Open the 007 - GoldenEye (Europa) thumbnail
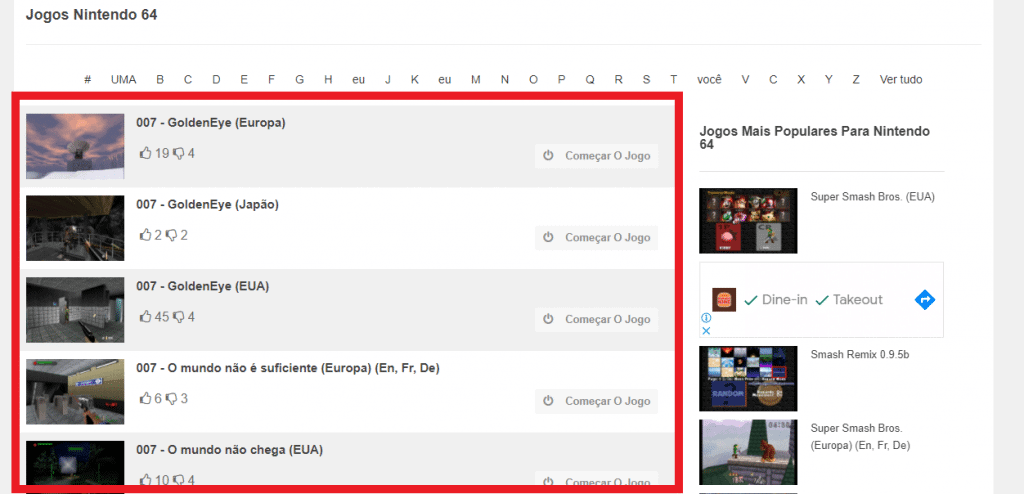This screenshot has width=1024, height=494. pyautogui.click(x=75, y=146)
